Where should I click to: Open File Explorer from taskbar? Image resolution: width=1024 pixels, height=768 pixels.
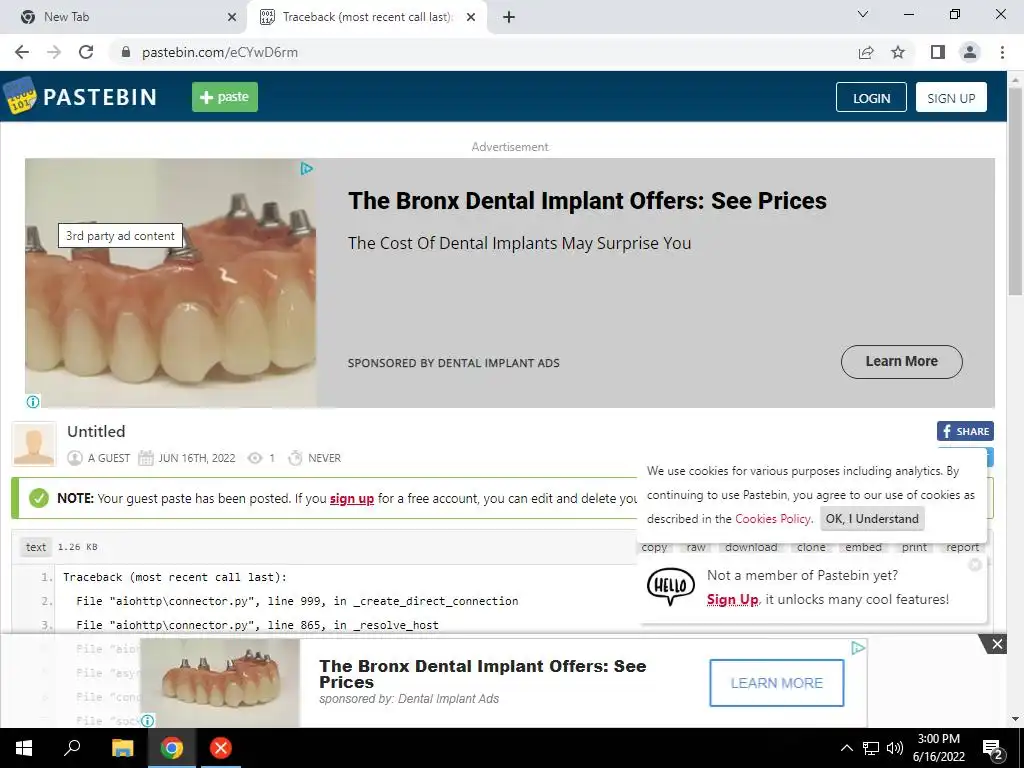[122, 748]
